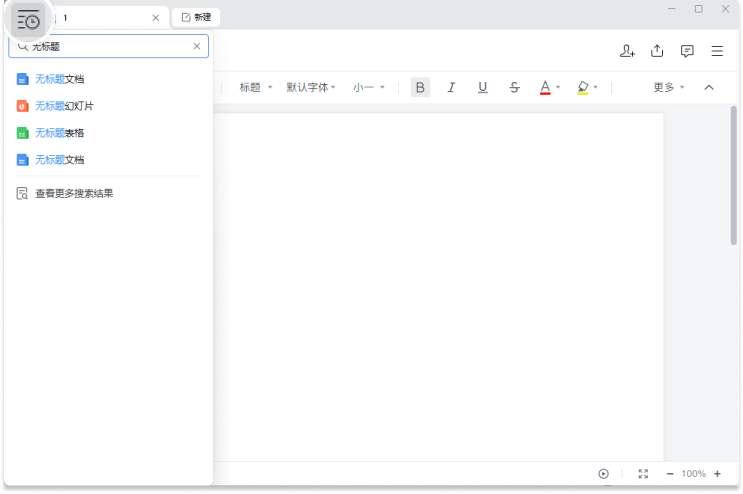Zoom out with the minus button

pyautogui.click(x=670, y=474)
